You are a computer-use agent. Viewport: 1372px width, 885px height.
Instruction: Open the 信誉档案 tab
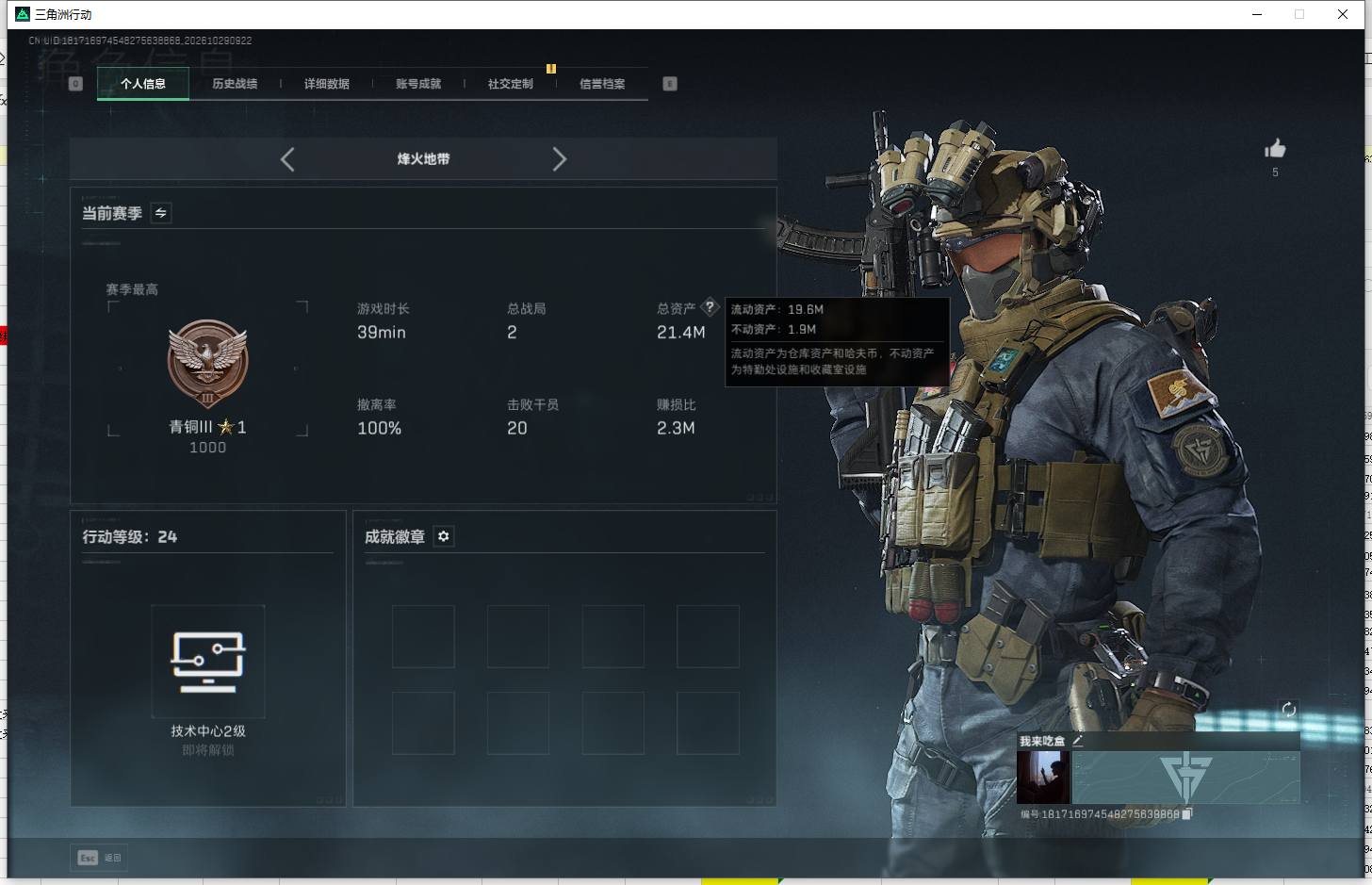[602, 84]
